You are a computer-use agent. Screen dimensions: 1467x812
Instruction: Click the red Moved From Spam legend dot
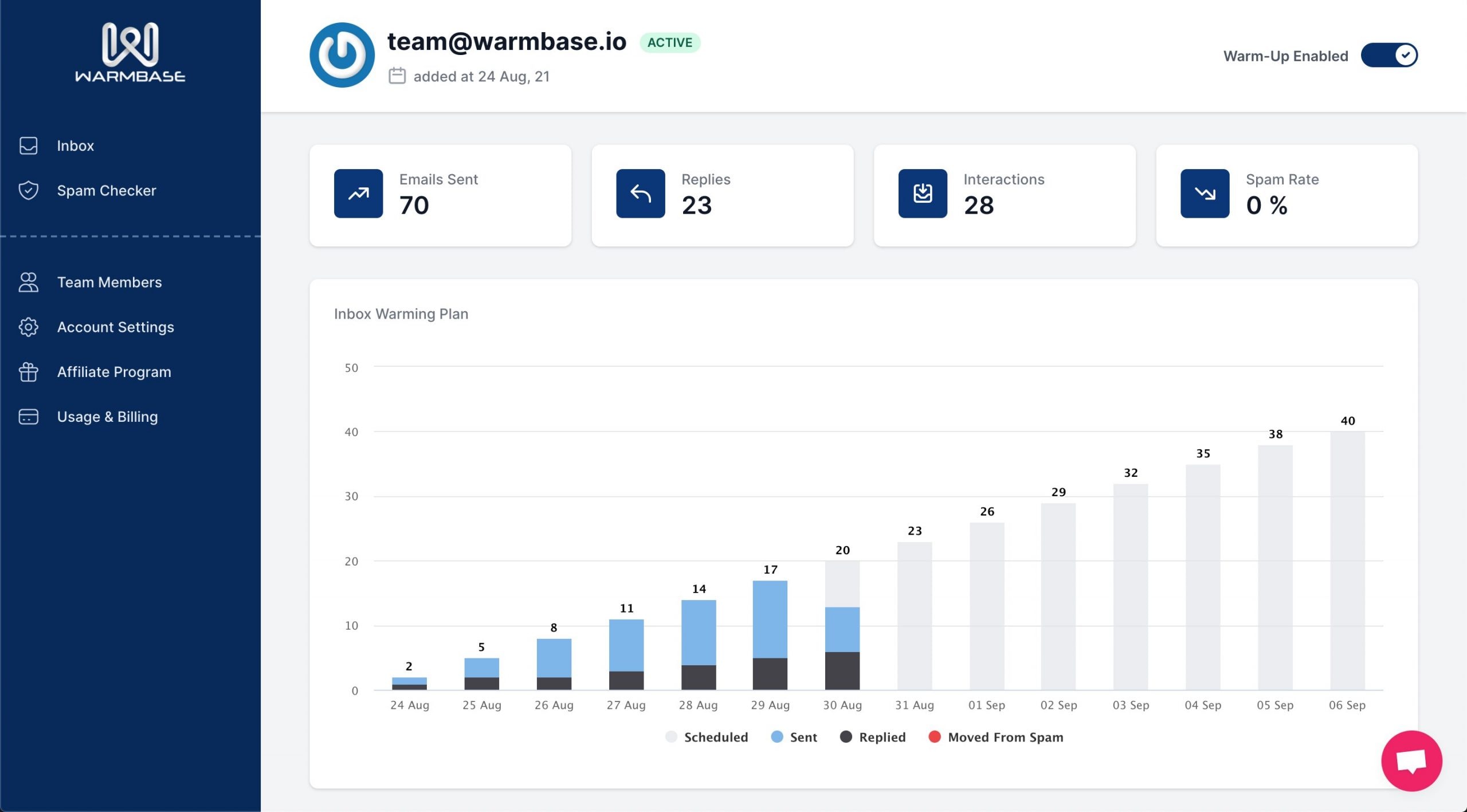tap(934, 737)
